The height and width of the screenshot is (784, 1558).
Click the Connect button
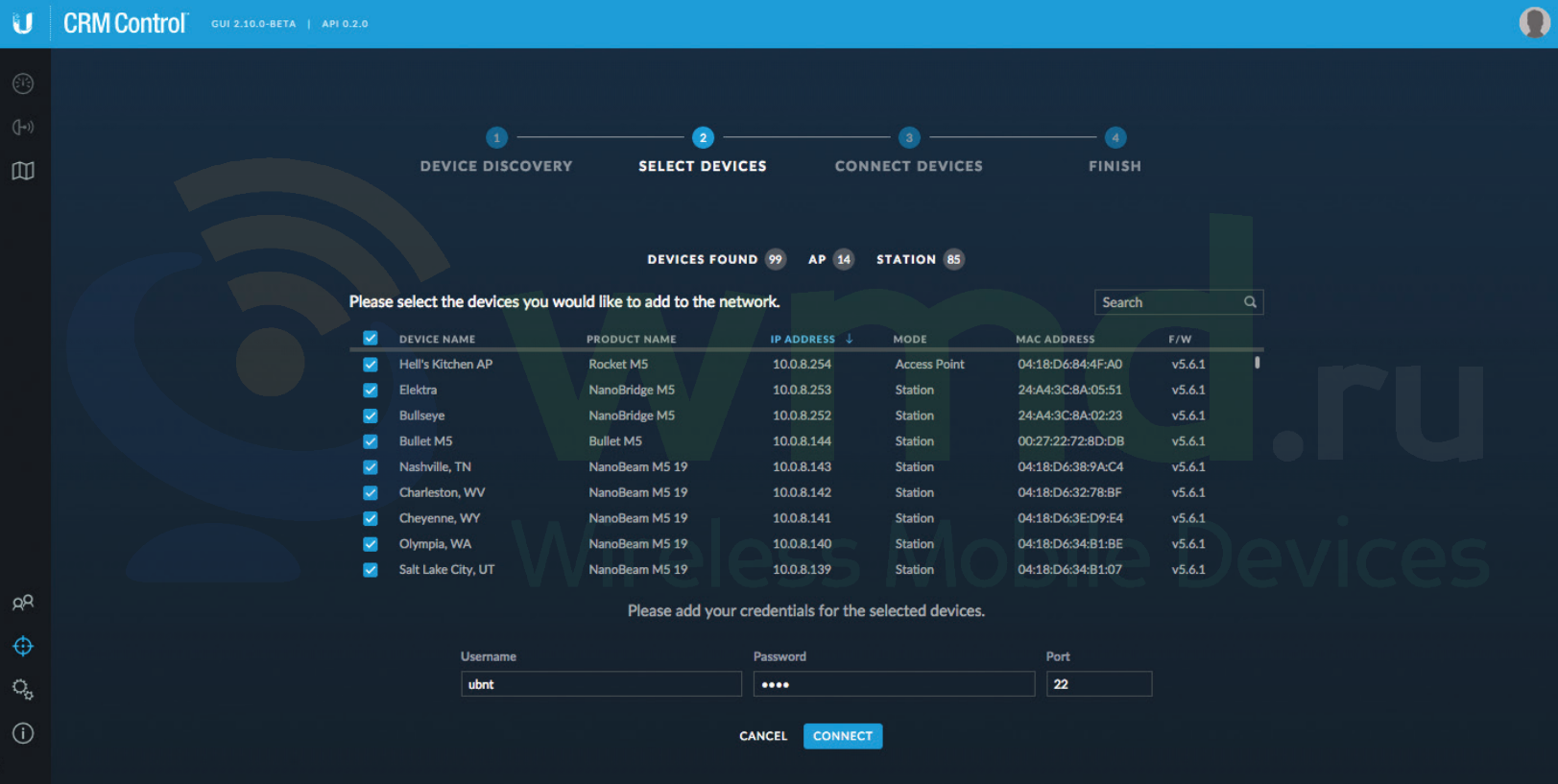click(843, 736)
